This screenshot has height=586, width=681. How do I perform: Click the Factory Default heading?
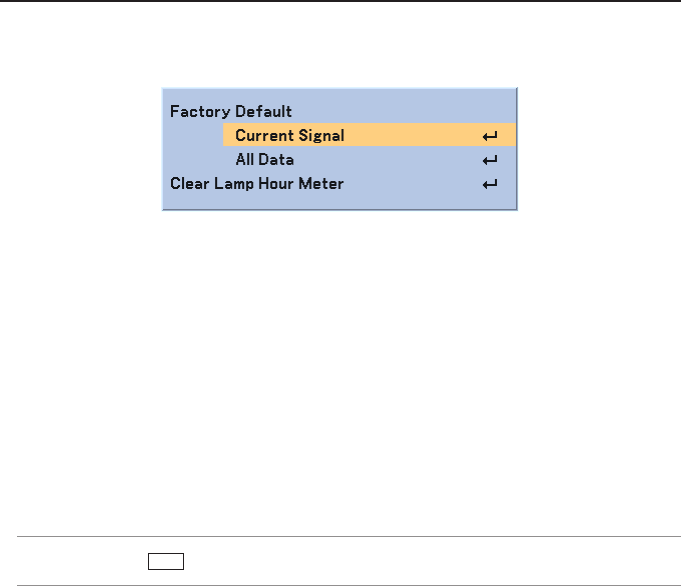point(231,111)
